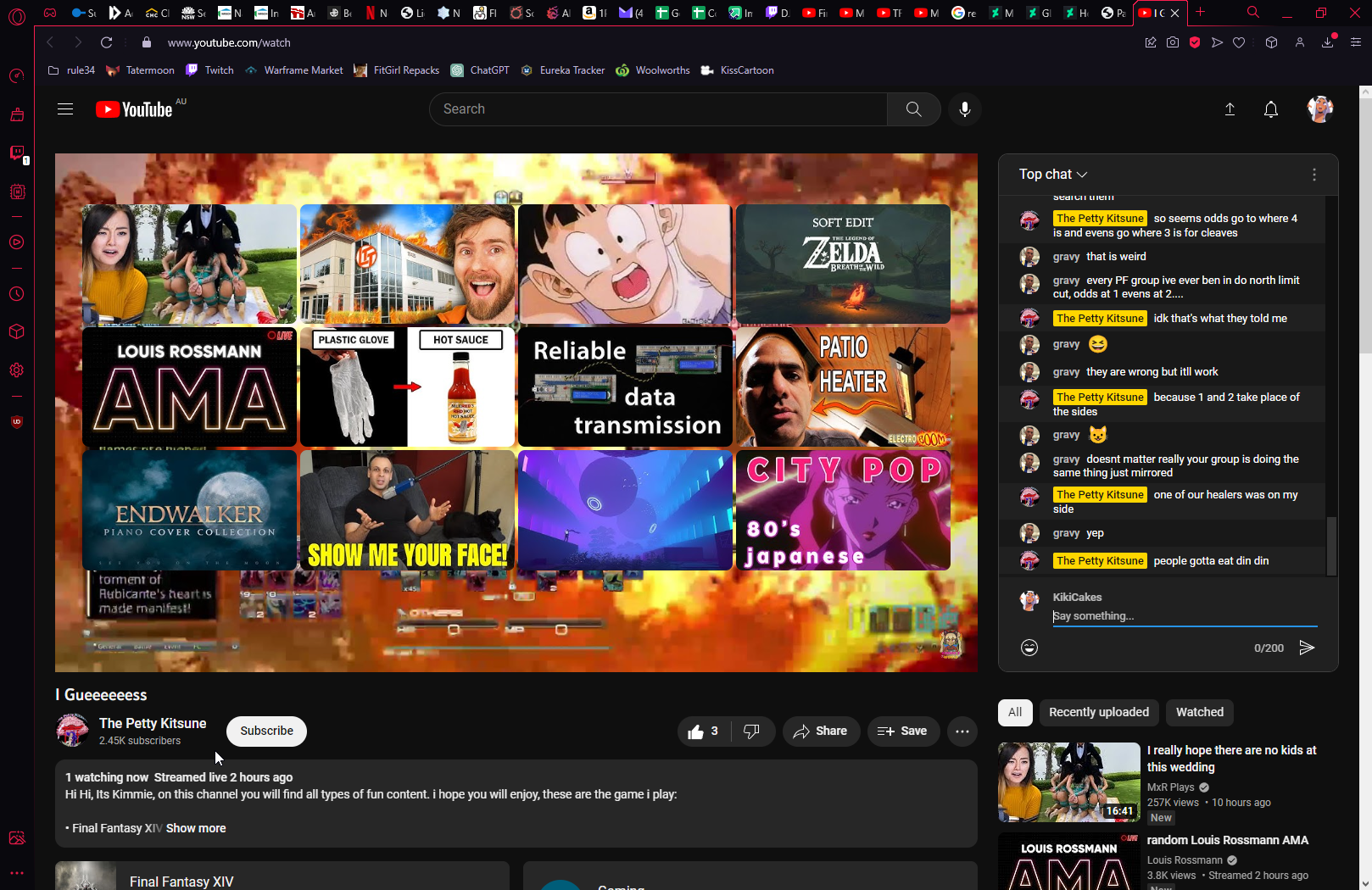Open the Twitch bookmark

209,70
